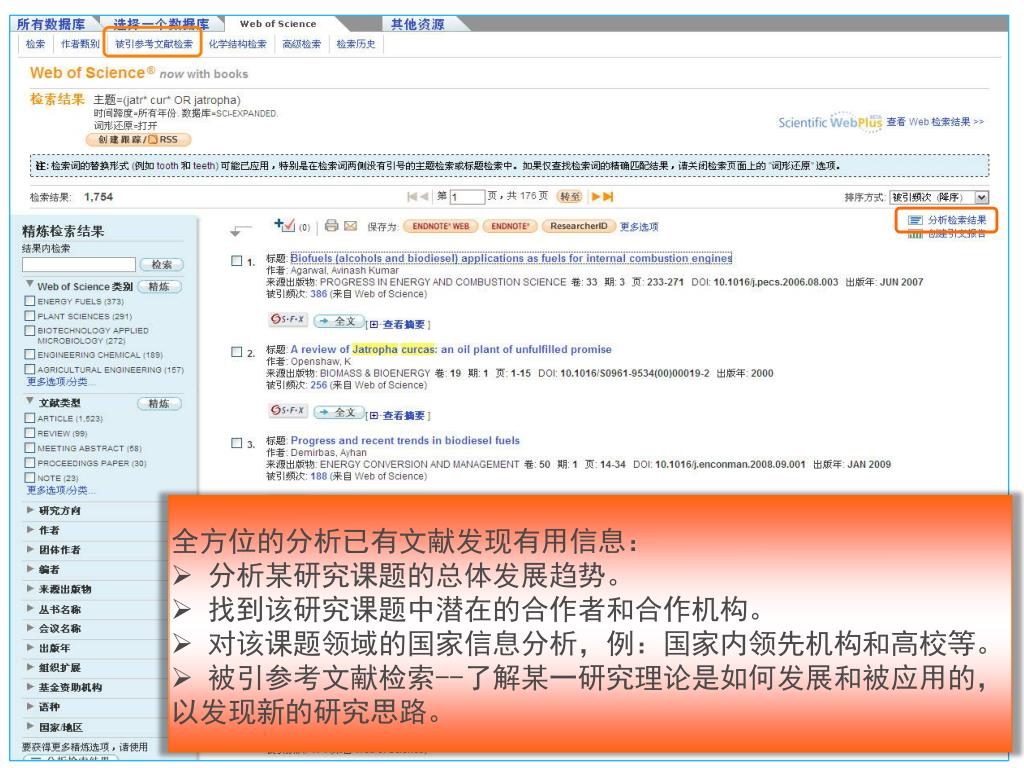Viewport: 1024px width, 768px height.
Task: Click the email envelope icon
Action: 351,225
